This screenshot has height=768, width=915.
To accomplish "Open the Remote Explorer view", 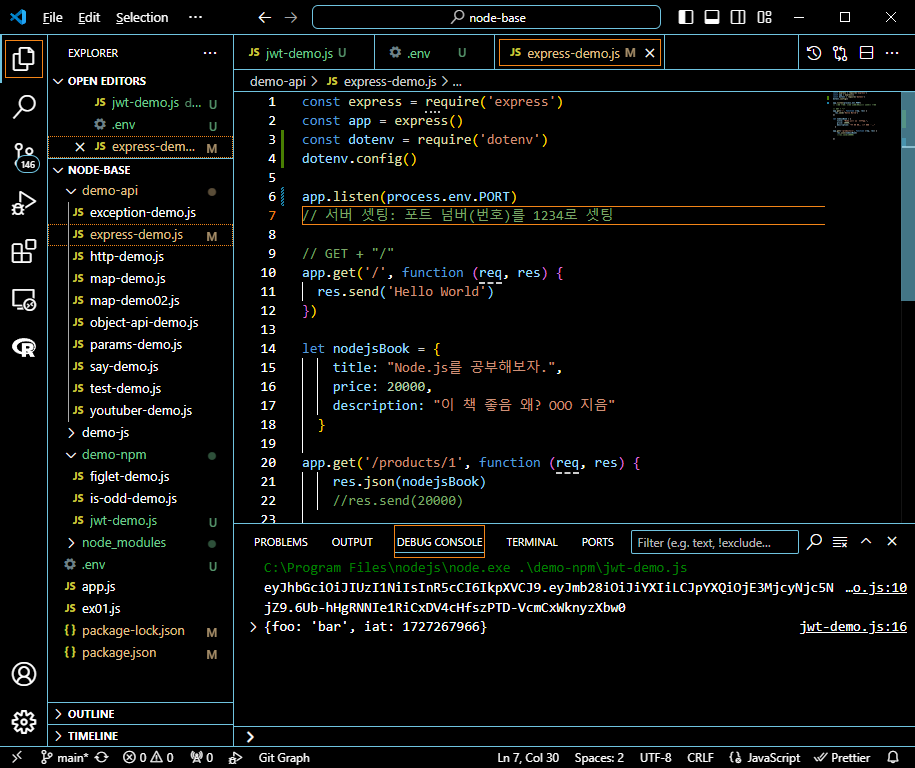I will tap(24, 300).
